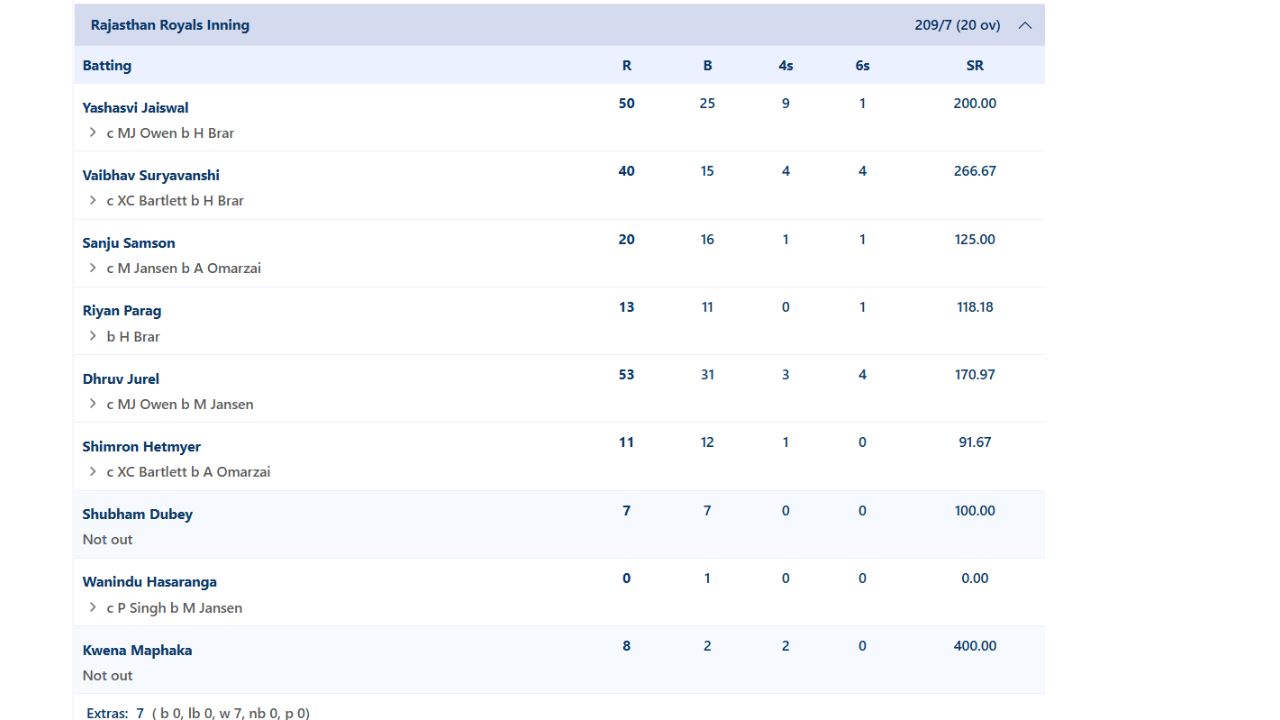Viewport: 1280px width, 720px height.
Task: Select 'c XC Bartlett b A Omarzai' text
Action: point(189,472)
